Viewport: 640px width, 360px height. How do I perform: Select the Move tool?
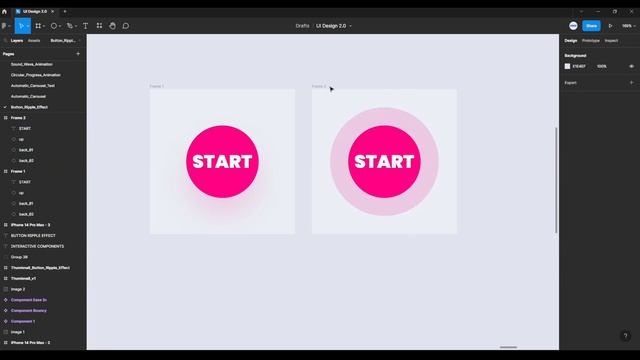(x=21, y=26)
